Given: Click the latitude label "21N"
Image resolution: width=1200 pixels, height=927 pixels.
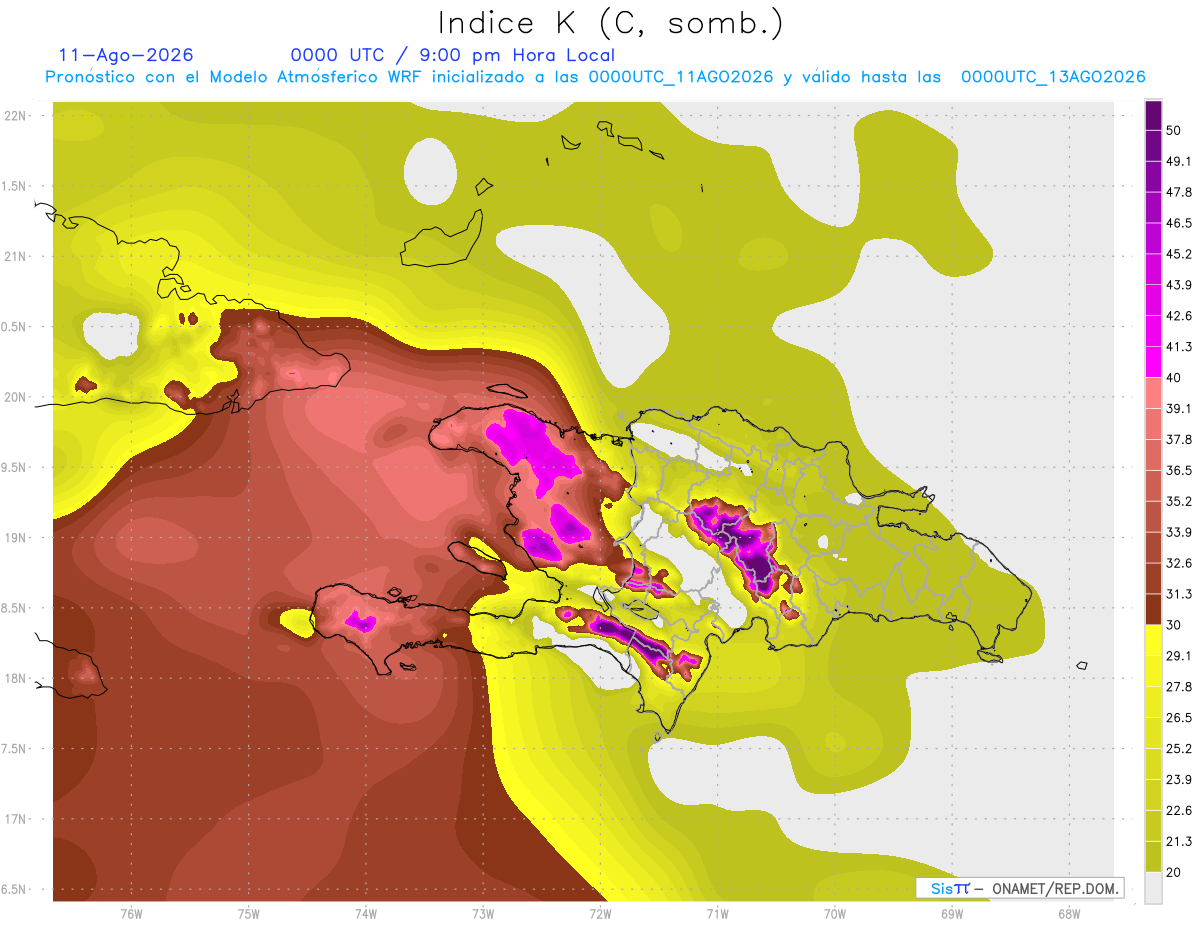Looking at the screenshot, I should coord(17,257).
